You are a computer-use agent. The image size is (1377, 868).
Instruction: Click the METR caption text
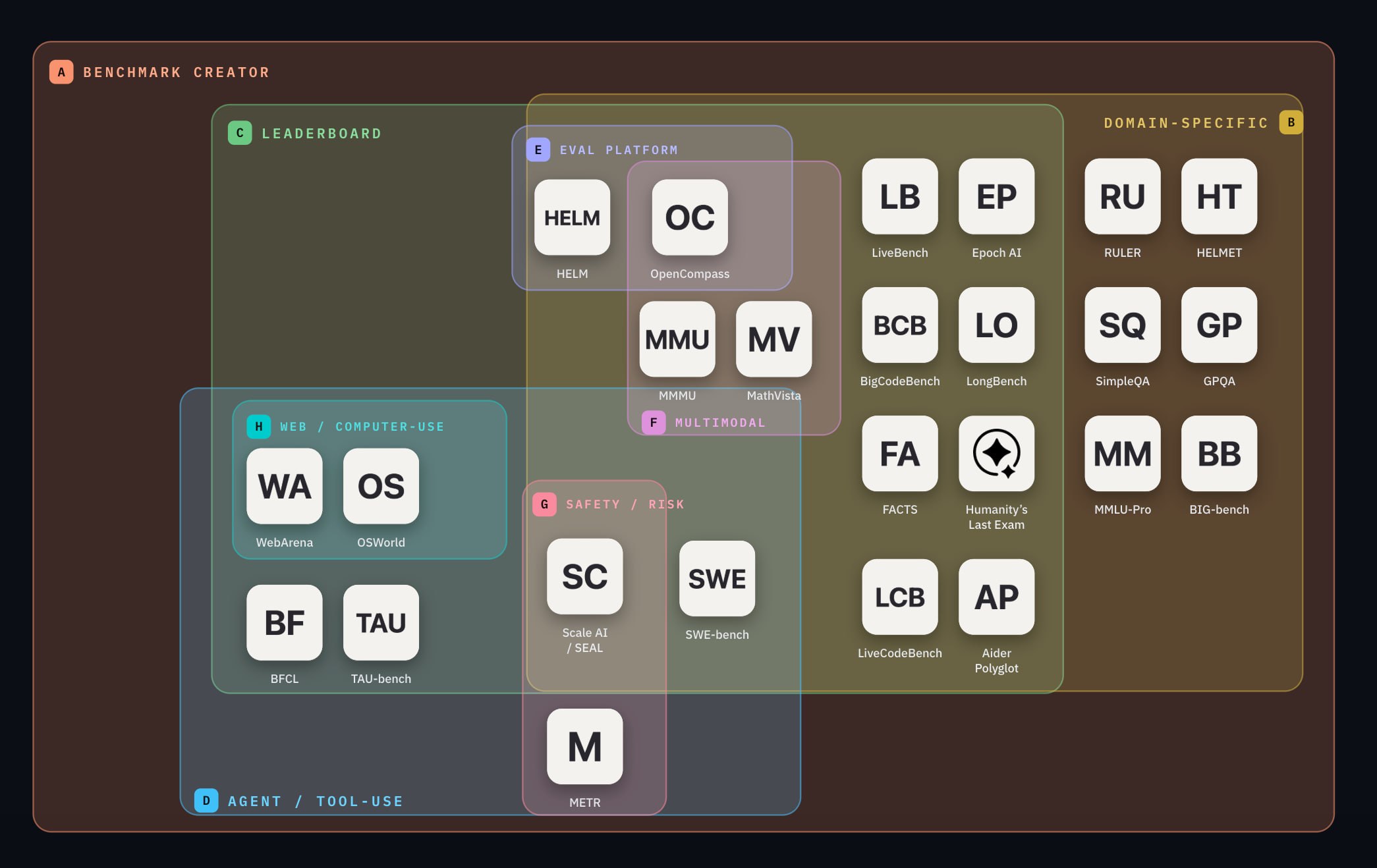585,802
